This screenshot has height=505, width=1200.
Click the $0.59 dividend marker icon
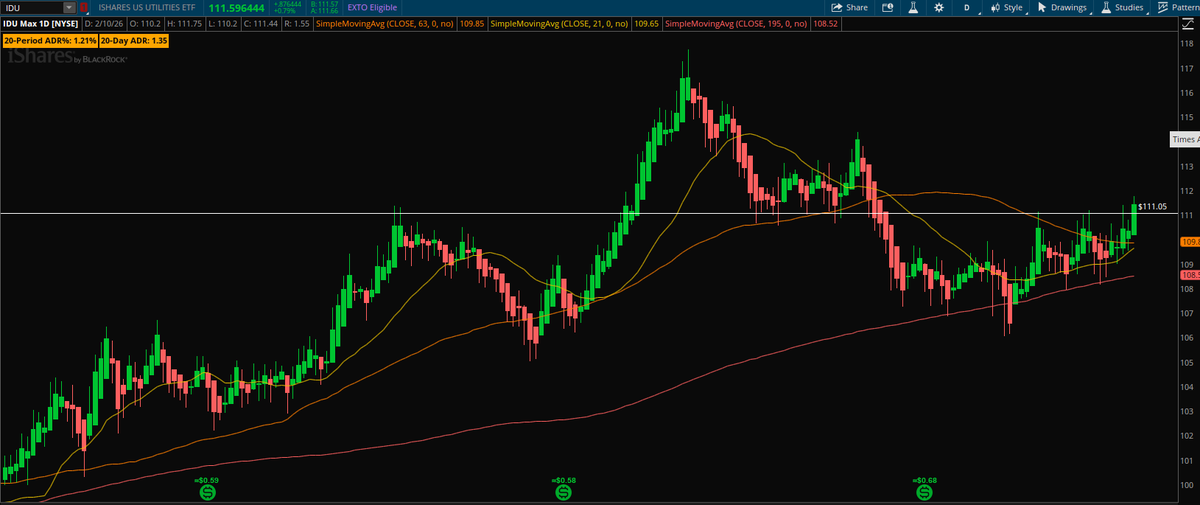(x=207, y=493)
